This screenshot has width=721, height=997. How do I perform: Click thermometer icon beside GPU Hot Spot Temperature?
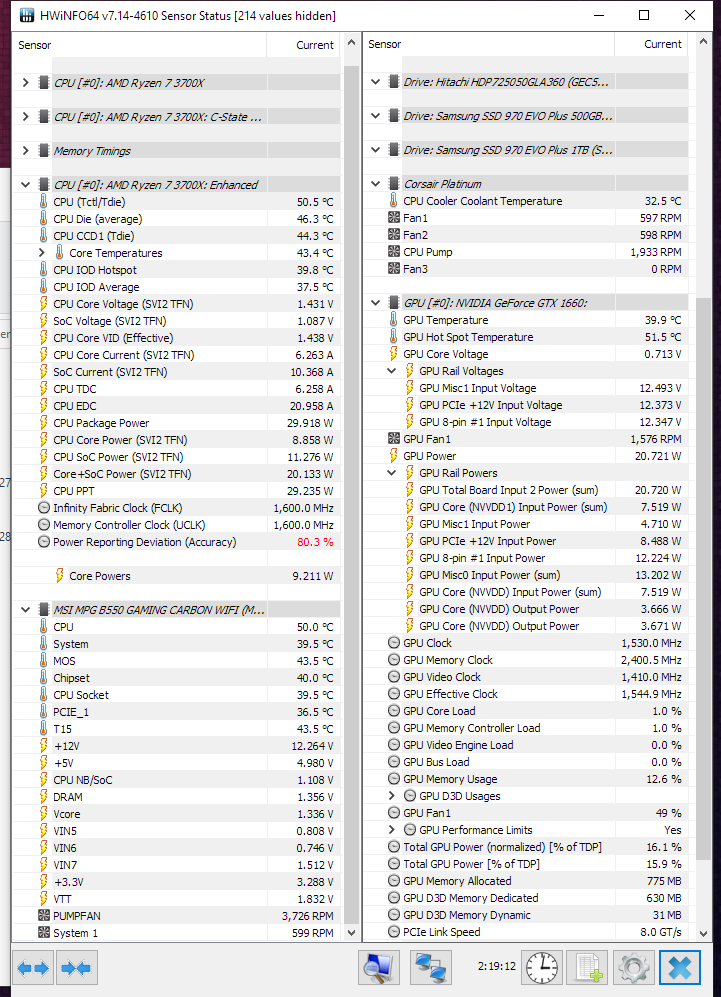pos(394,337)
